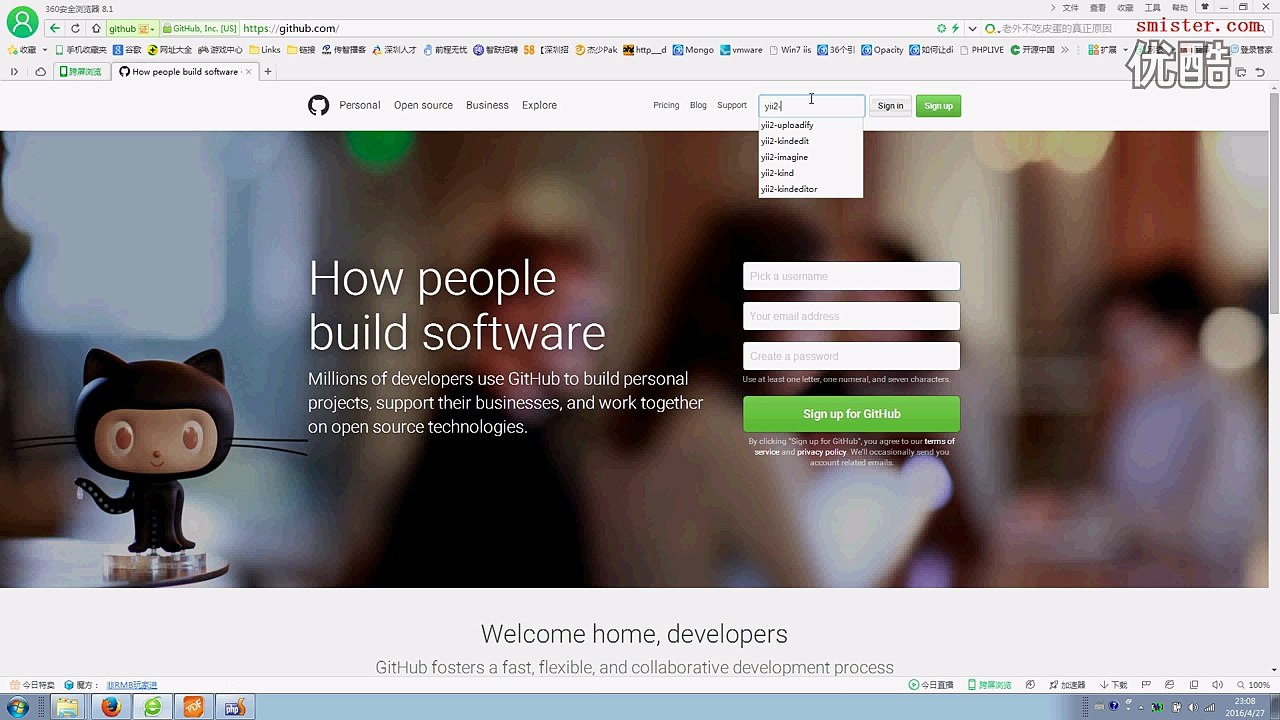Click the green compatibility-mode icon in address bar

[x=941, y=29]
